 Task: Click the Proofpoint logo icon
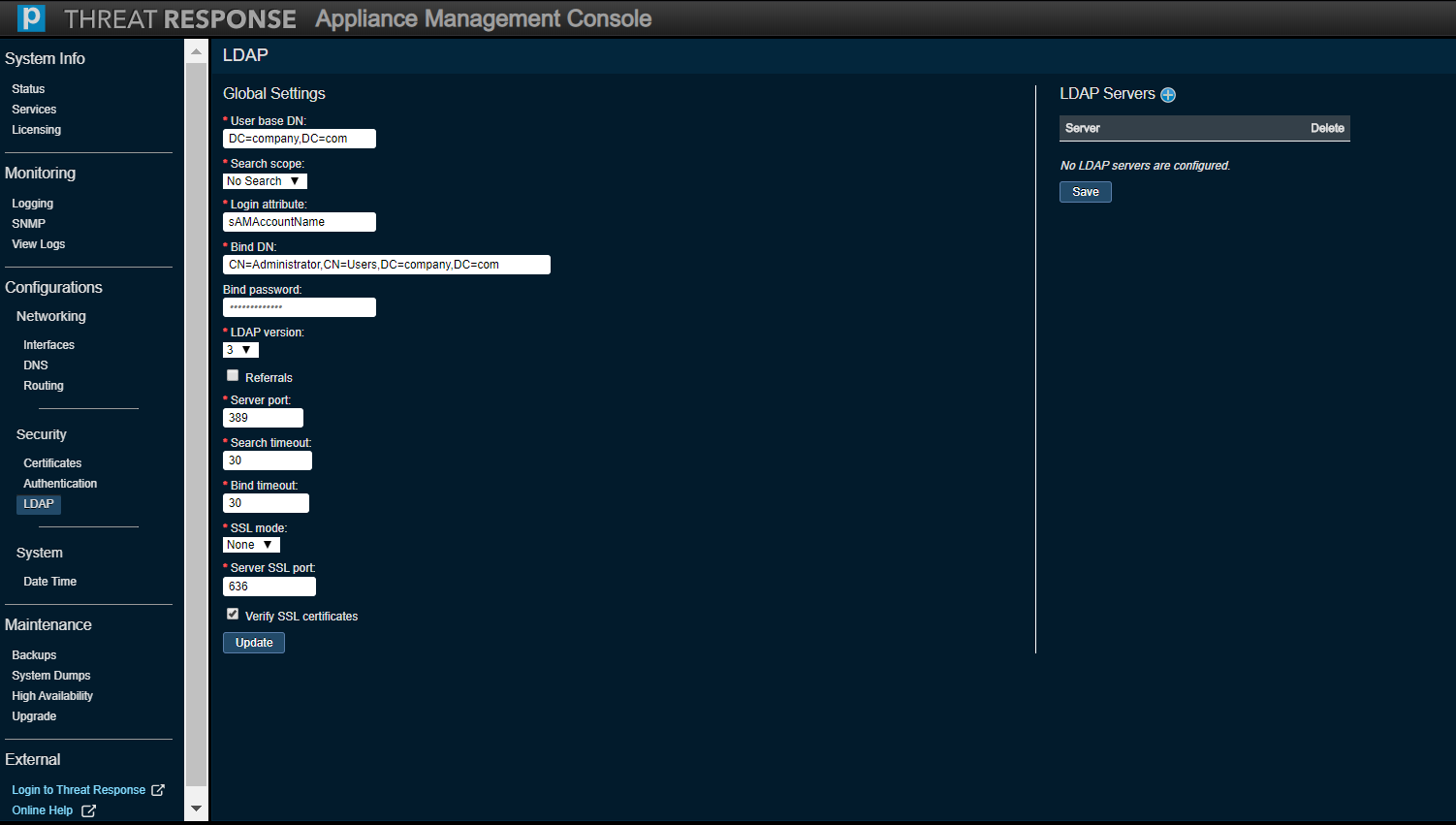click(x=31, y=18)
